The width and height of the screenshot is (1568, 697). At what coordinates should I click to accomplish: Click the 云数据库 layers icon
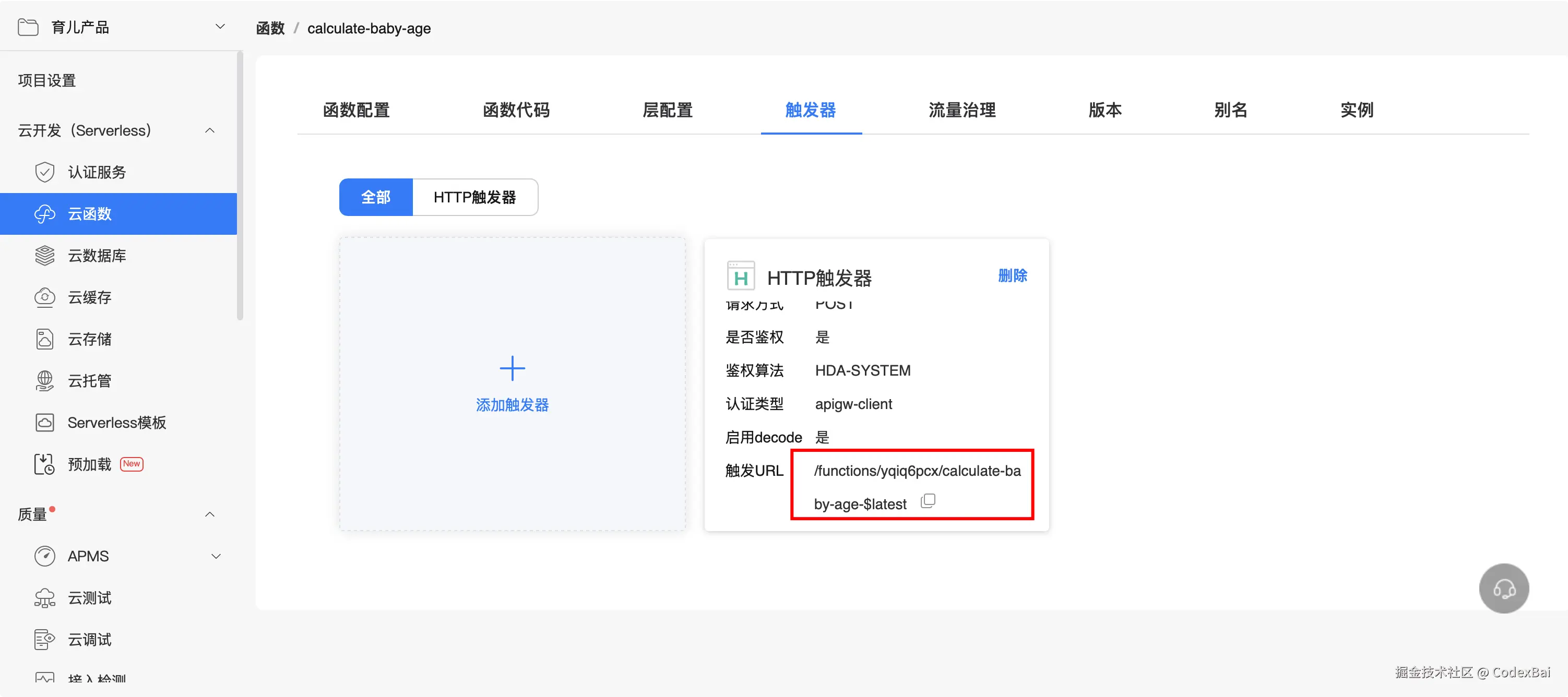[44, 256]
